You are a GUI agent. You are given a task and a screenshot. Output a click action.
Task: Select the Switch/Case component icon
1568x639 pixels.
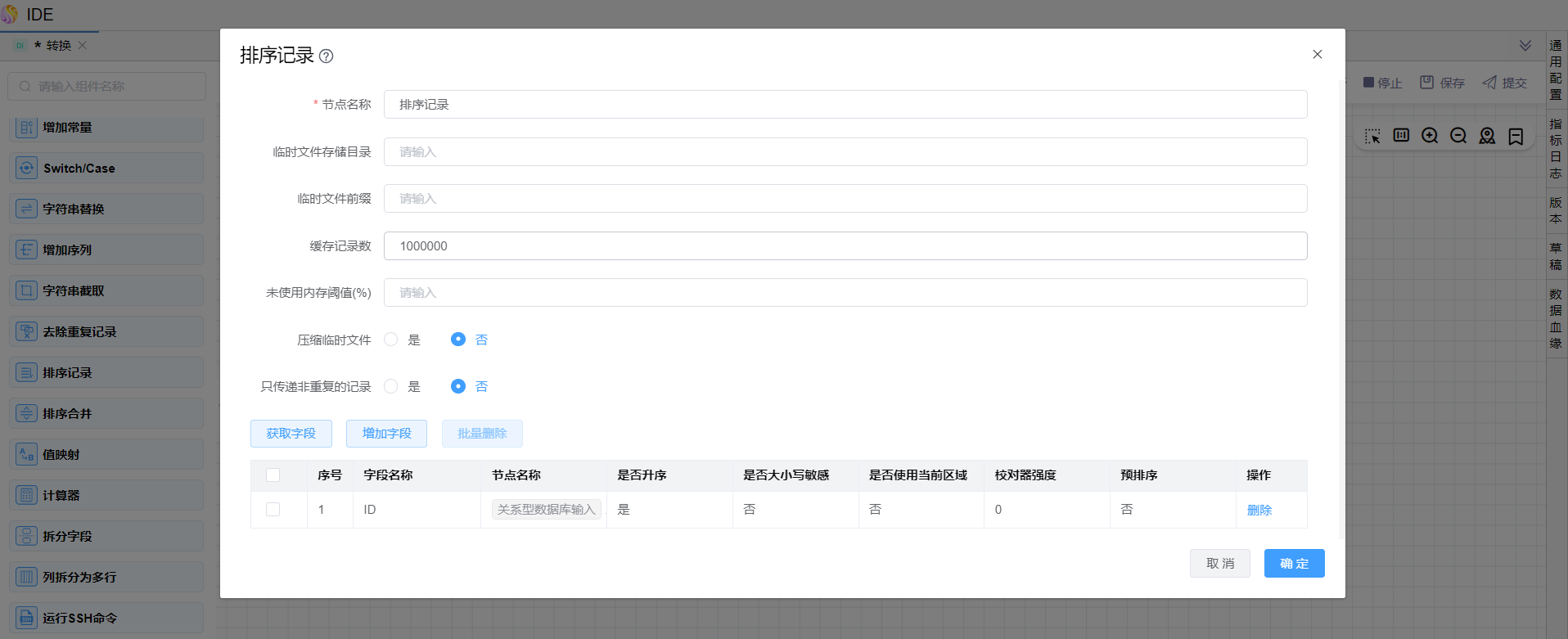click(27, 168)
